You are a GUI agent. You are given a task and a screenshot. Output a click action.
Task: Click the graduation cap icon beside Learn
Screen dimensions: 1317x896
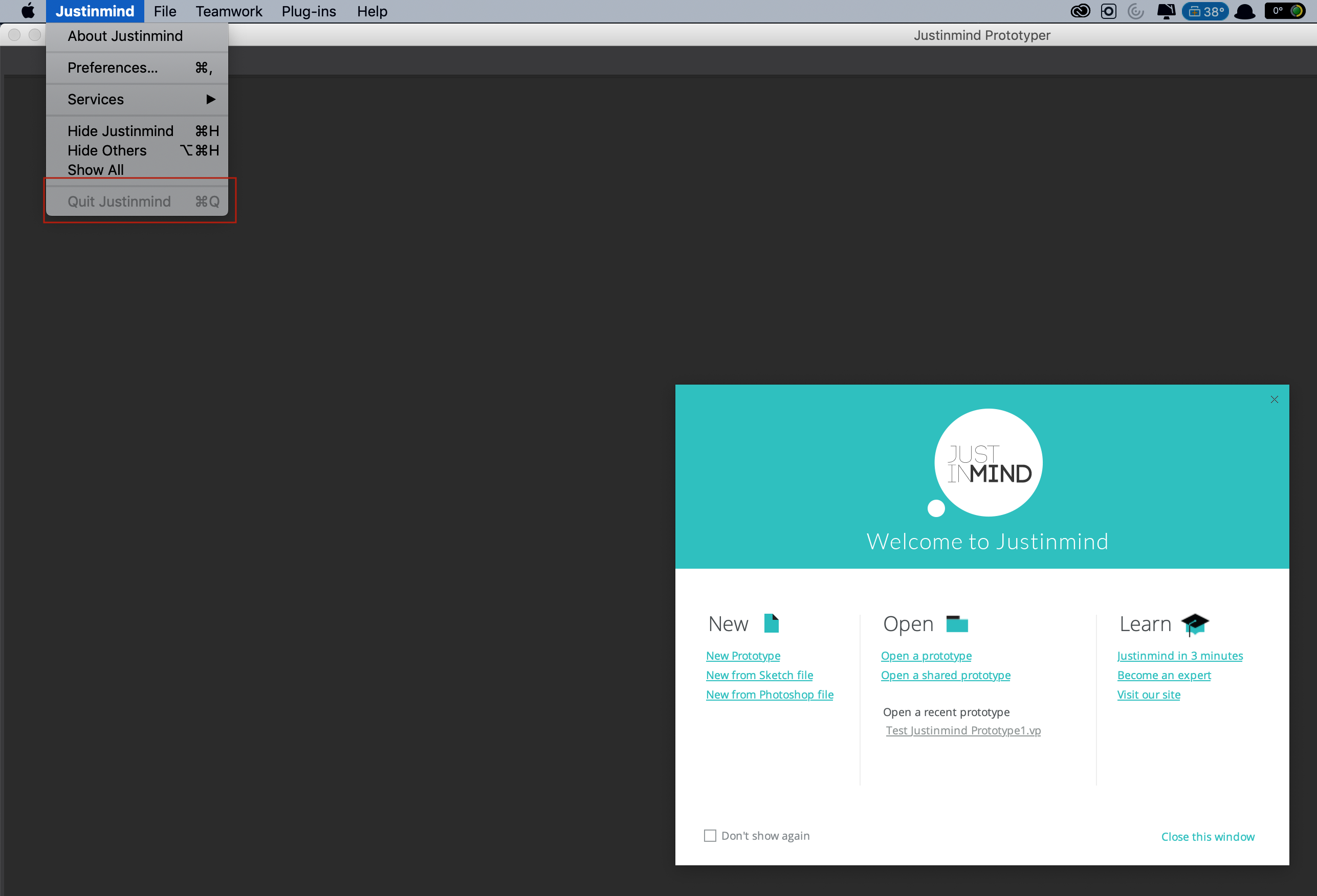(1195, 624)
